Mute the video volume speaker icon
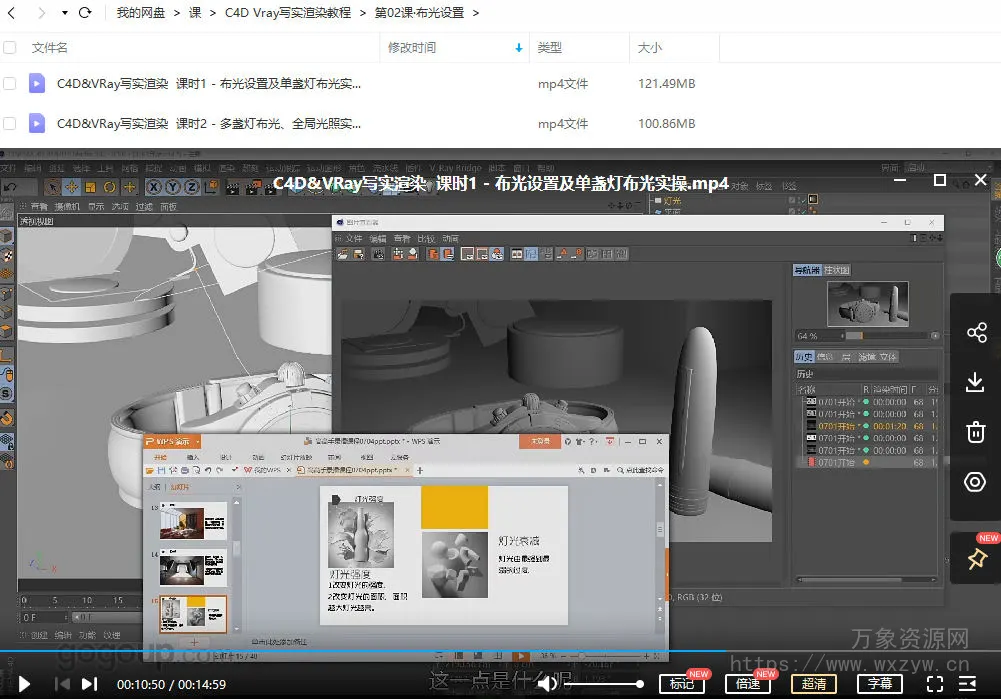The height and width of the screenshot is (699, 1001). [547, 684]
